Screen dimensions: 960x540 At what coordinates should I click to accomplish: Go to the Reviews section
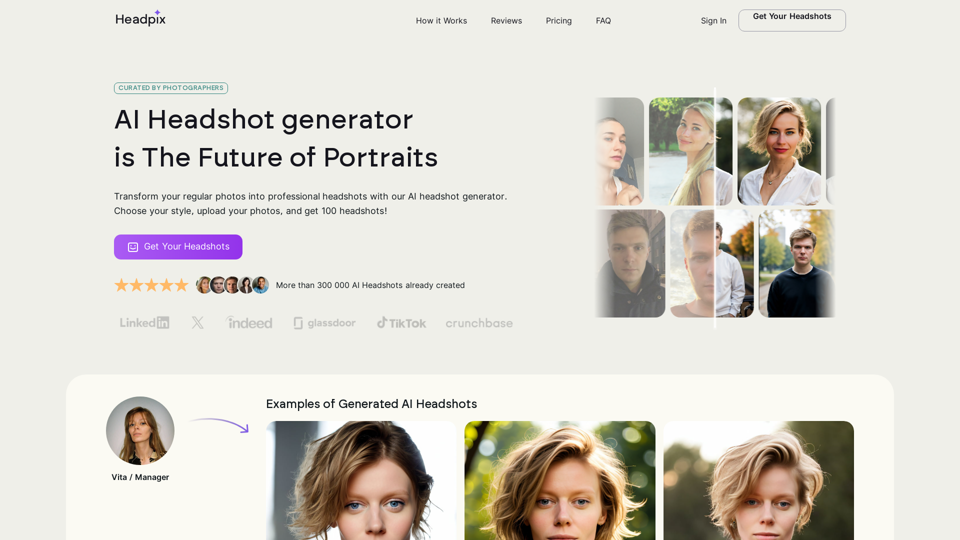(506, 21)
